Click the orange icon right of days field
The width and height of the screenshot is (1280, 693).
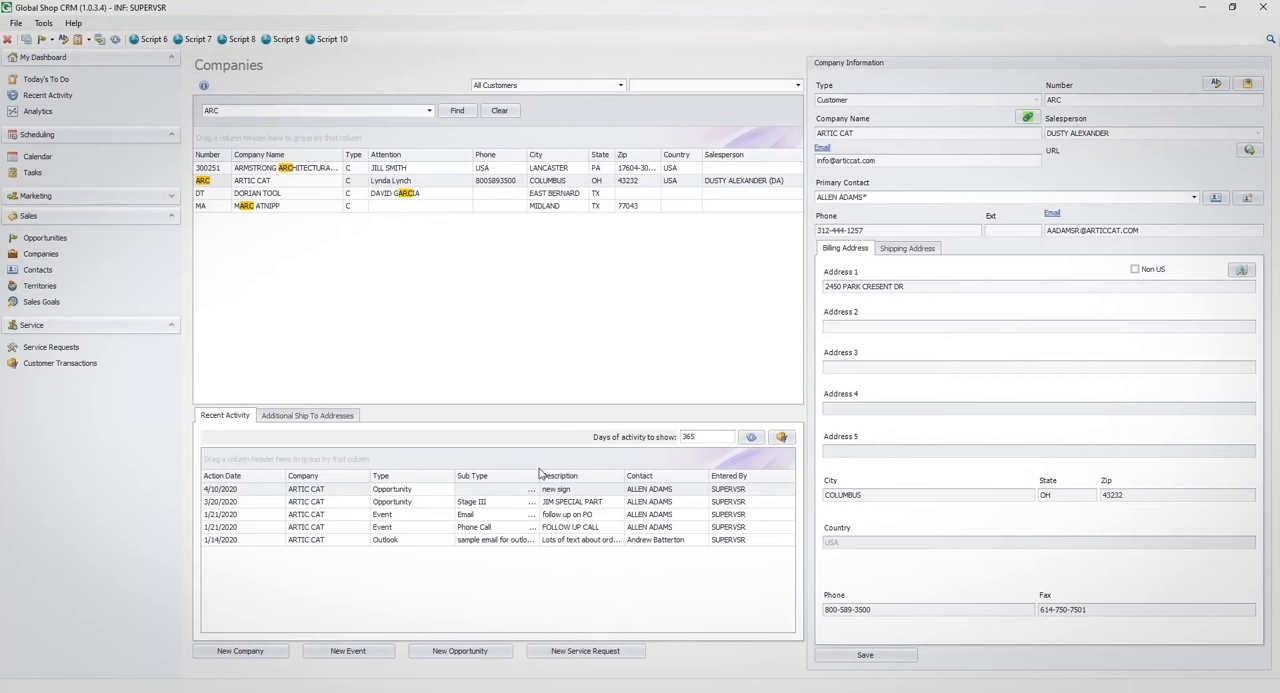pos(782,437)
